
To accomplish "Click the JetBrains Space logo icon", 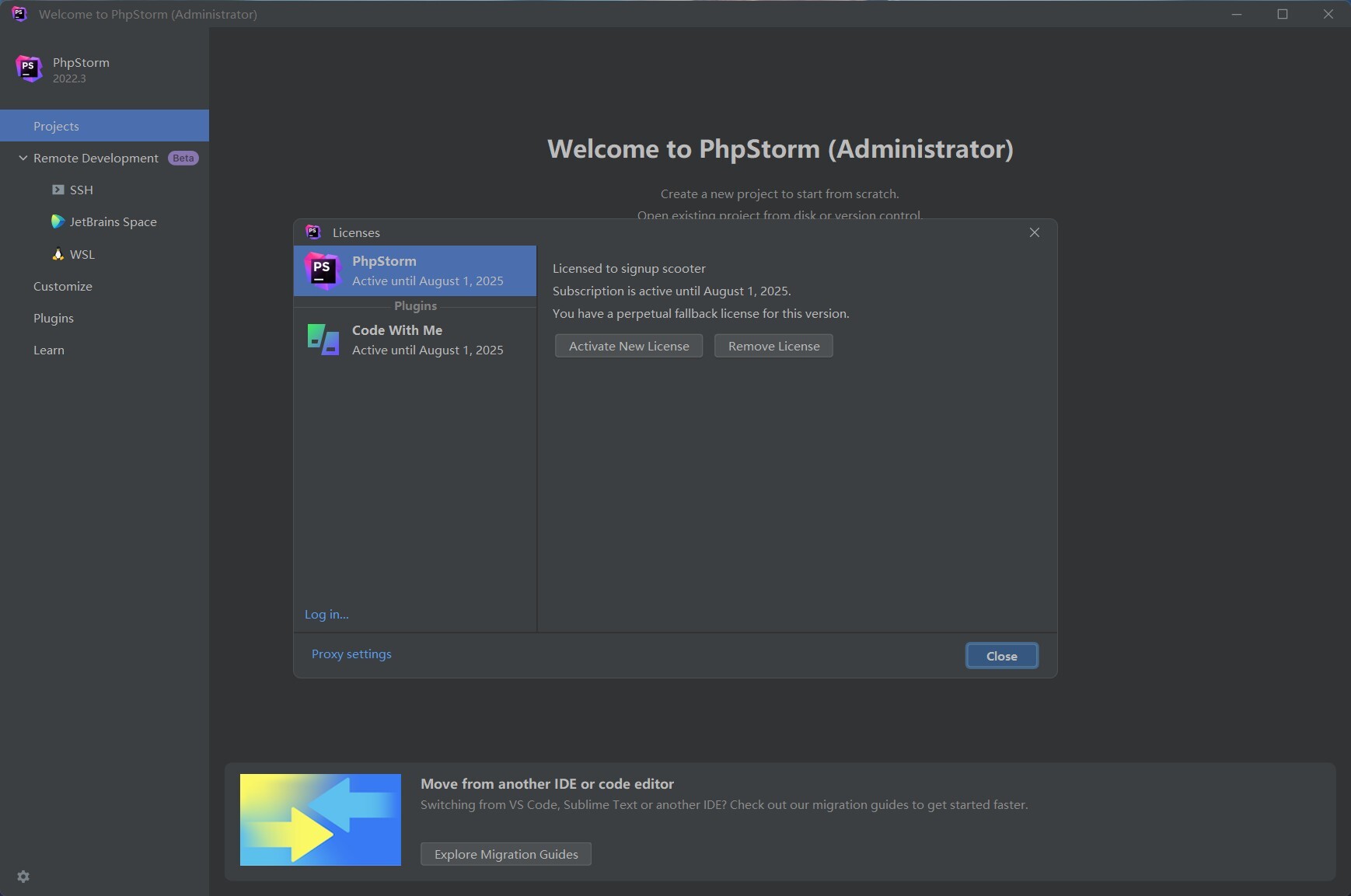I will pyautogui.click(x=58, y=221).
